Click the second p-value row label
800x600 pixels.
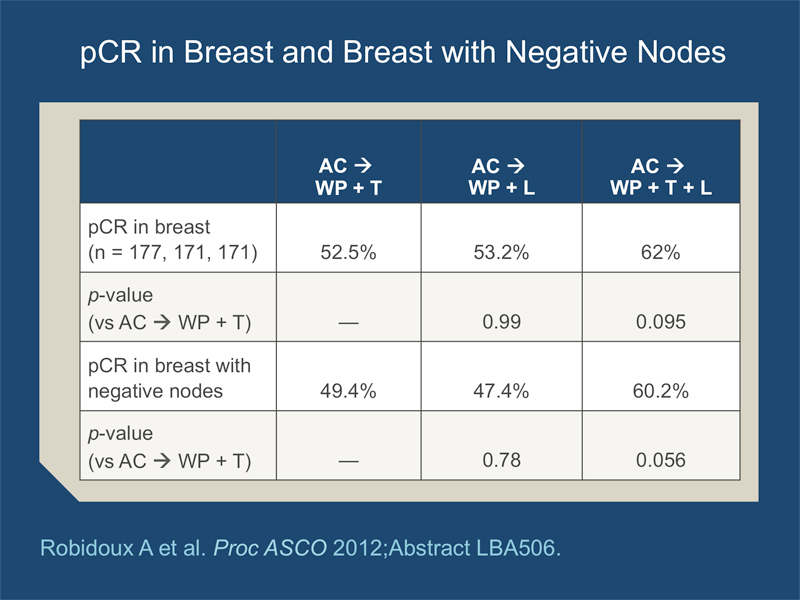tap(164, 448)
